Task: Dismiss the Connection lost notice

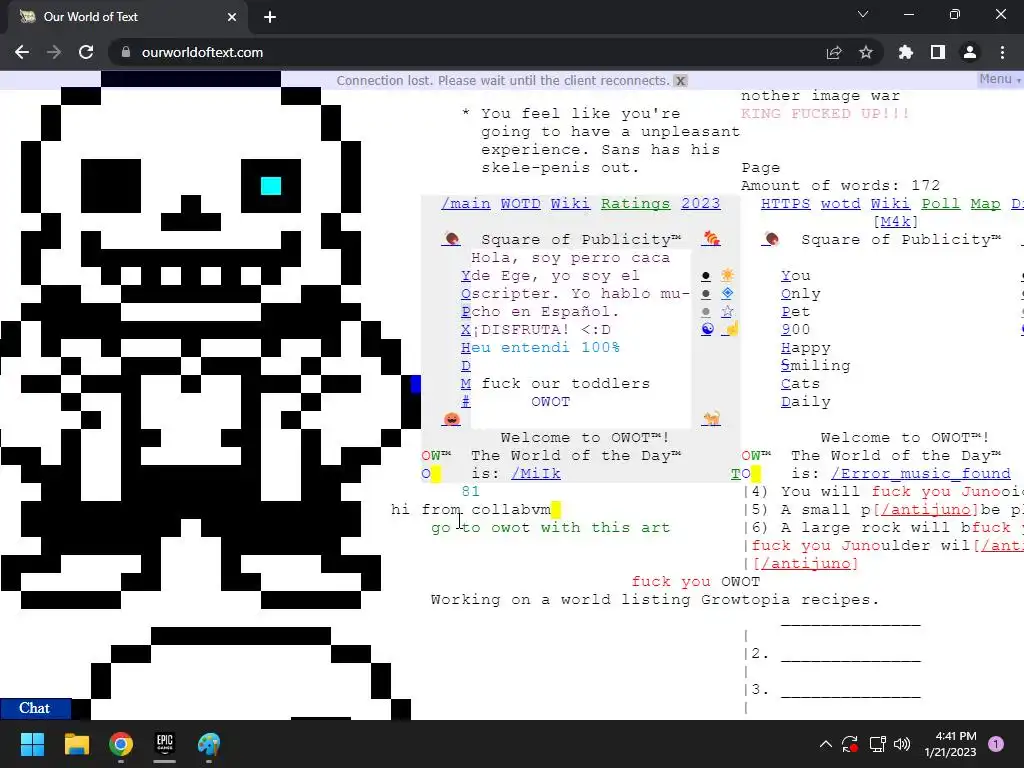Action: pos(680,81)
